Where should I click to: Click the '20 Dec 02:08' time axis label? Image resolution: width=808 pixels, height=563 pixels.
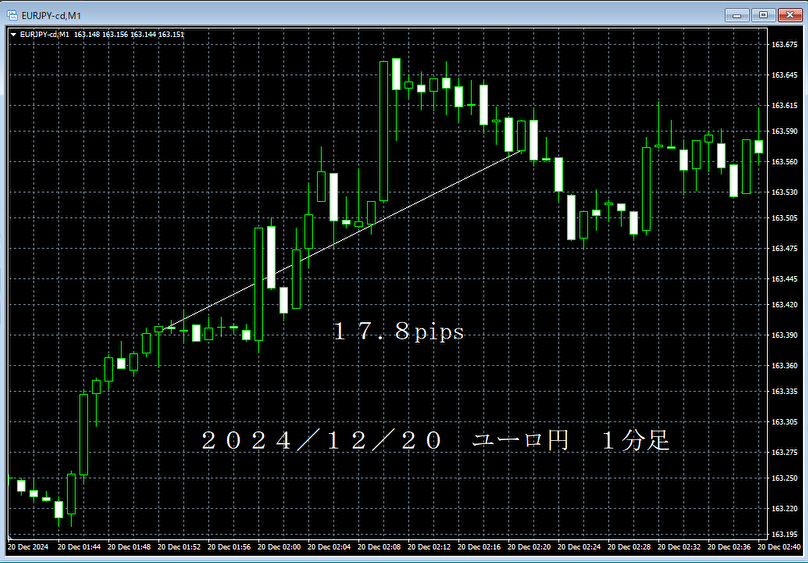[379, 547]
